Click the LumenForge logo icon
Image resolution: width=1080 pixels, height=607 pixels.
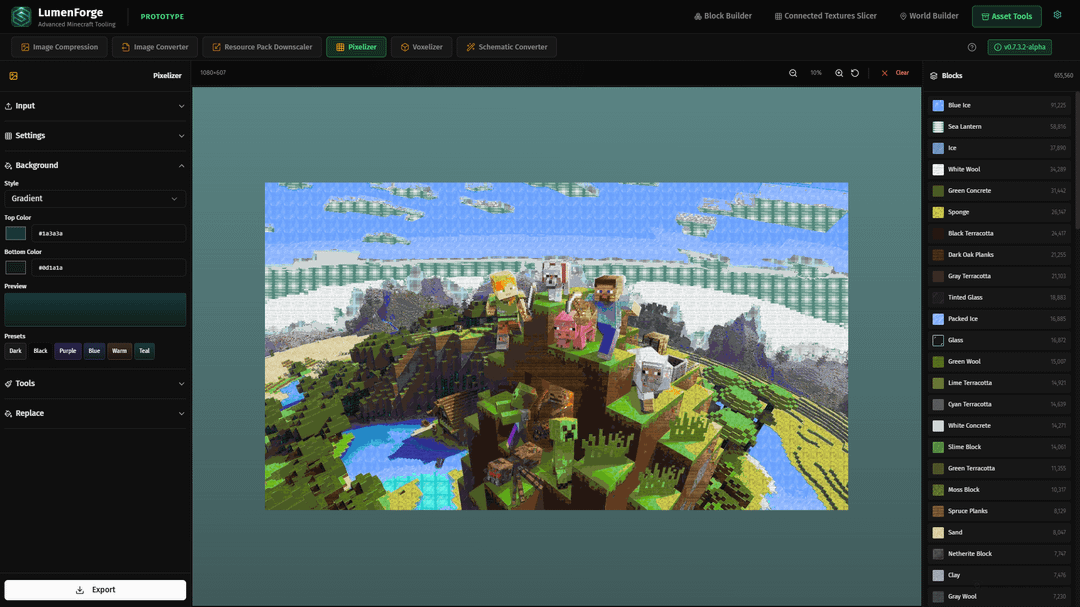click(21, 17)
